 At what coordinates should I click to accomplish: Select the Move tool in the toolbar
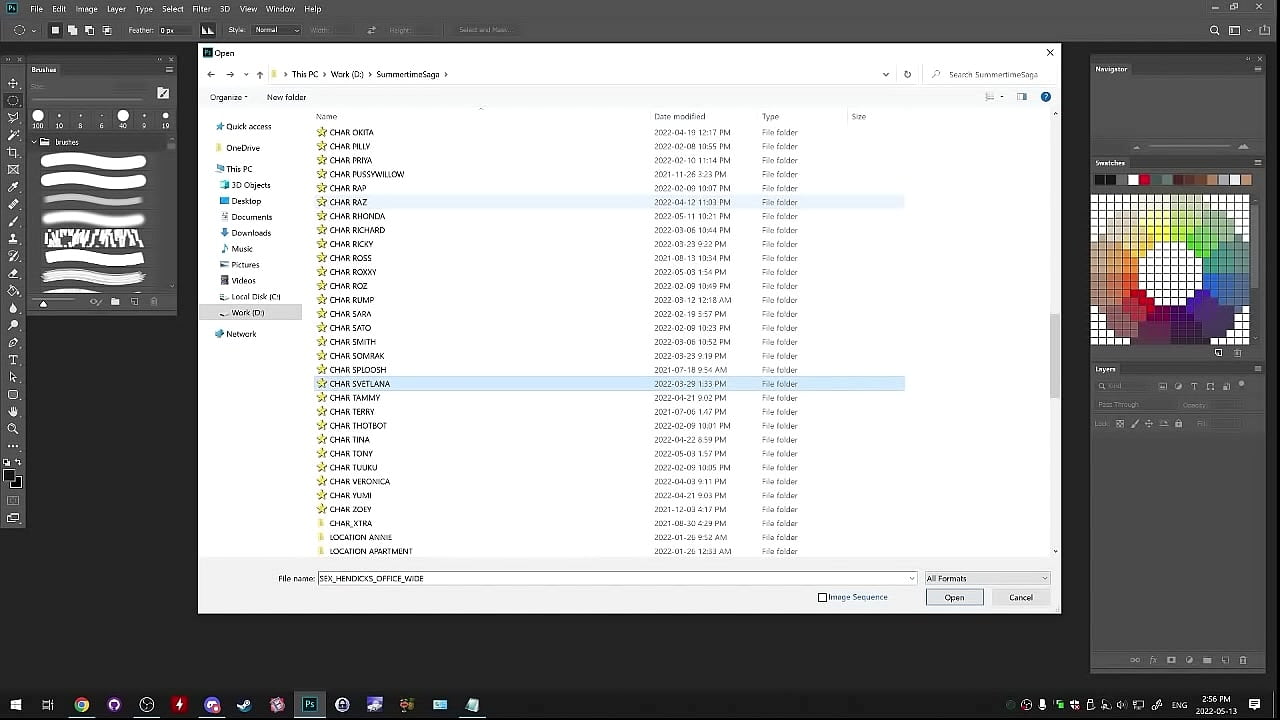(x=13, y=83)
